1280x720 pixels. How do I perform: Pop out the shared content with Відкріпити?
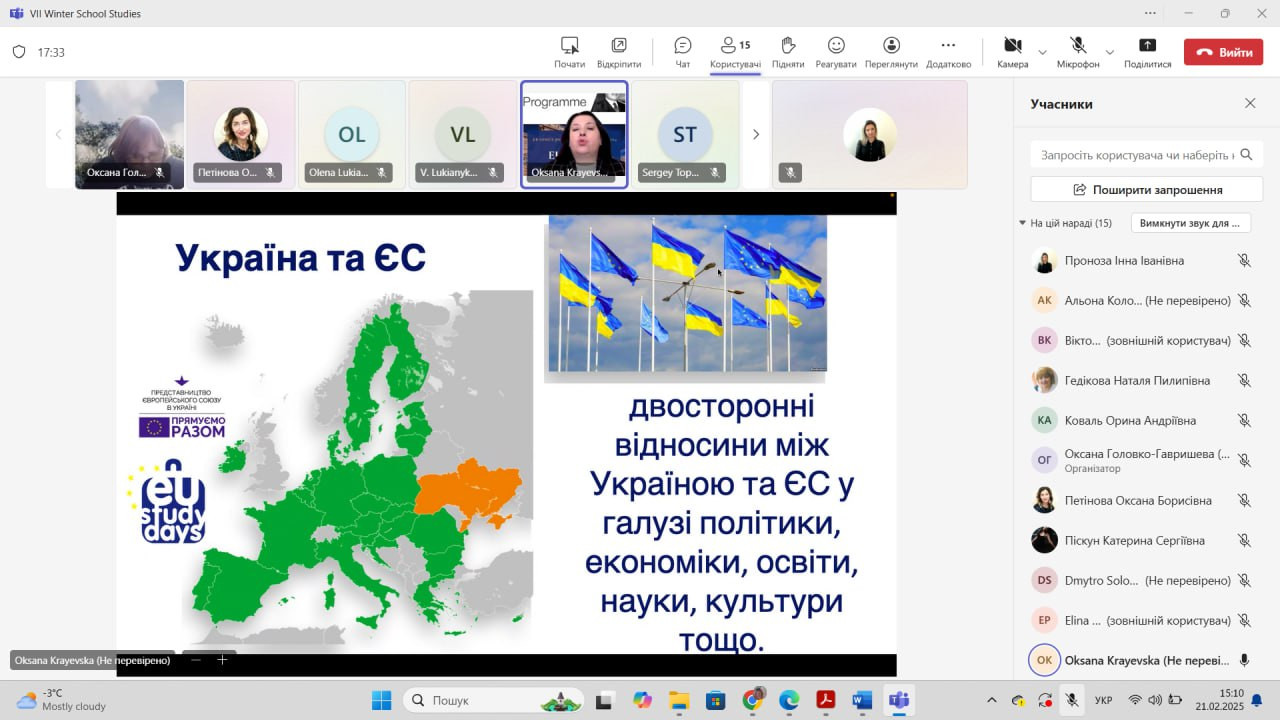[x=619, y=52]
